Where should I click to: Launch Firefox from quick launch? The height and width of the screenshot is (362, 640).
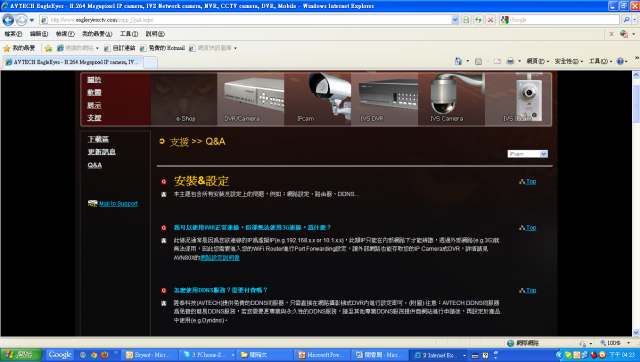105,355
